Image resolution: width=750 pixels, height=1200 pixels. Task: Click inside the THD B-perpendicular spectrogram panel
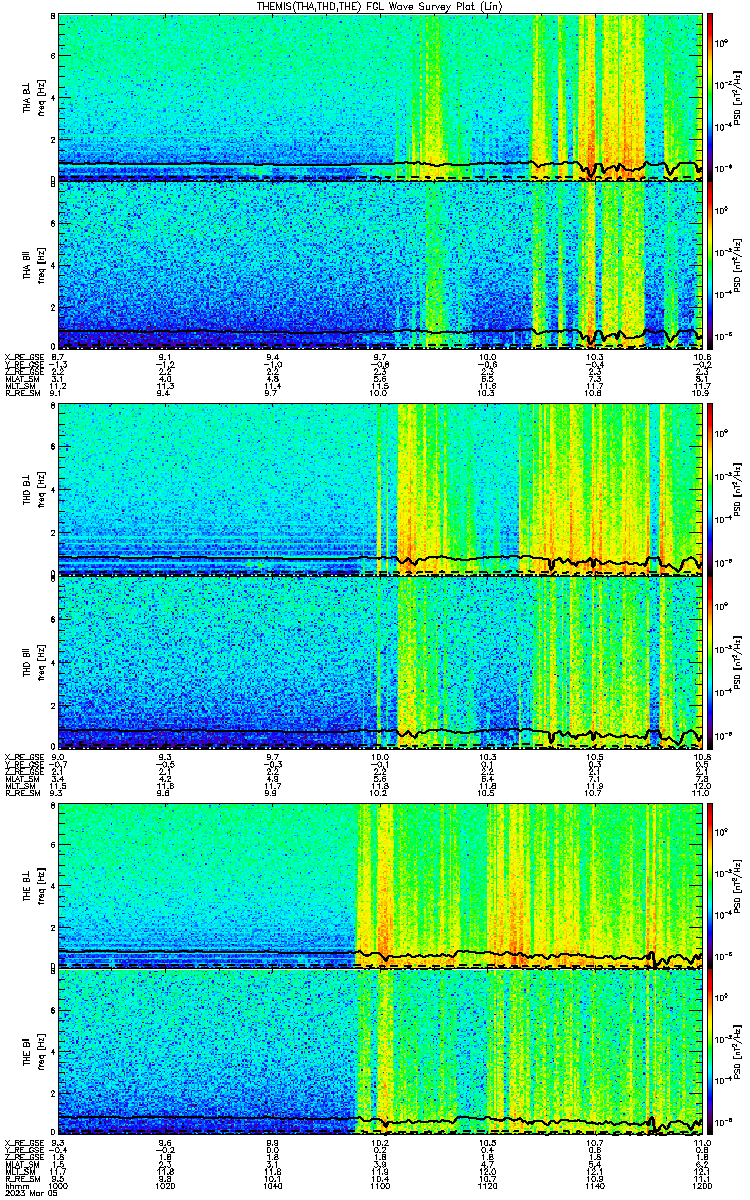(x=380, y=489)
